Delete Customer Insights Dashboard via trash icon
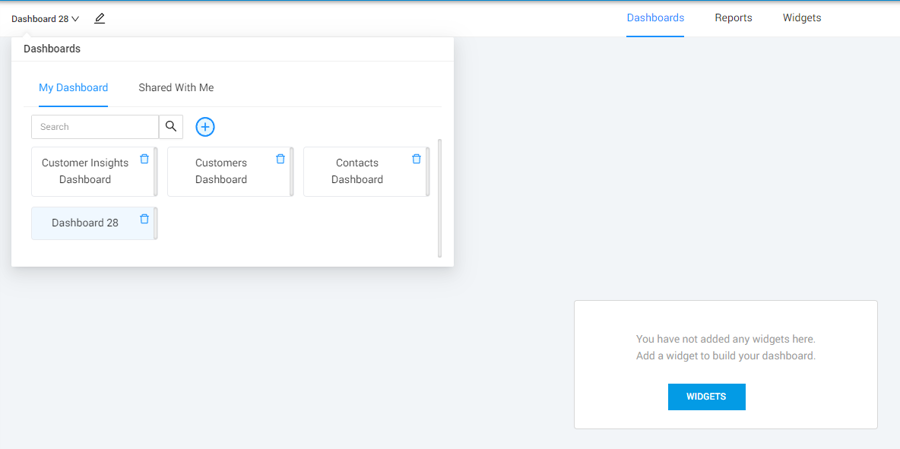 144,159
